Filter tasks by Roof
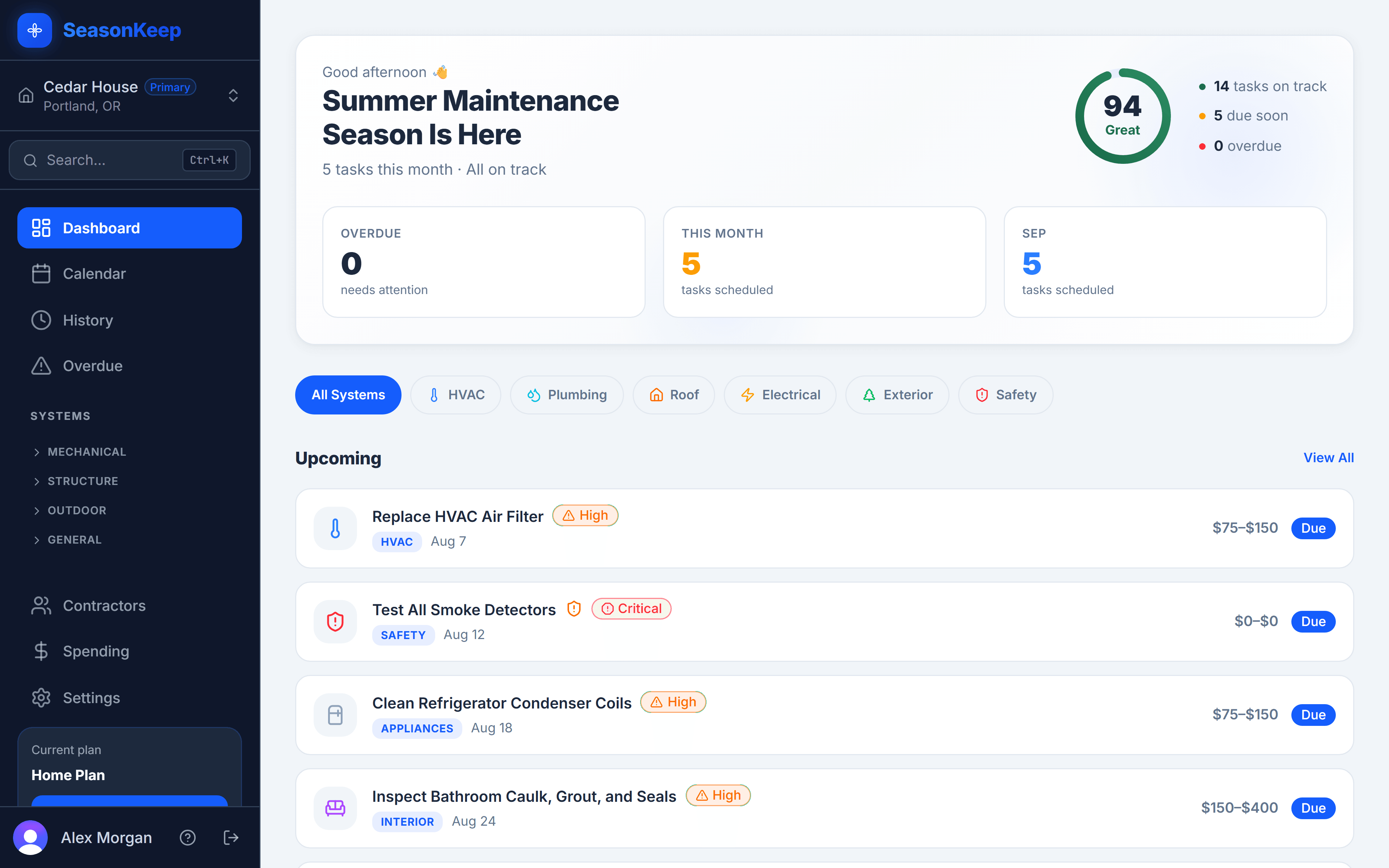The image size is (1389, 868). click(674, 395)
